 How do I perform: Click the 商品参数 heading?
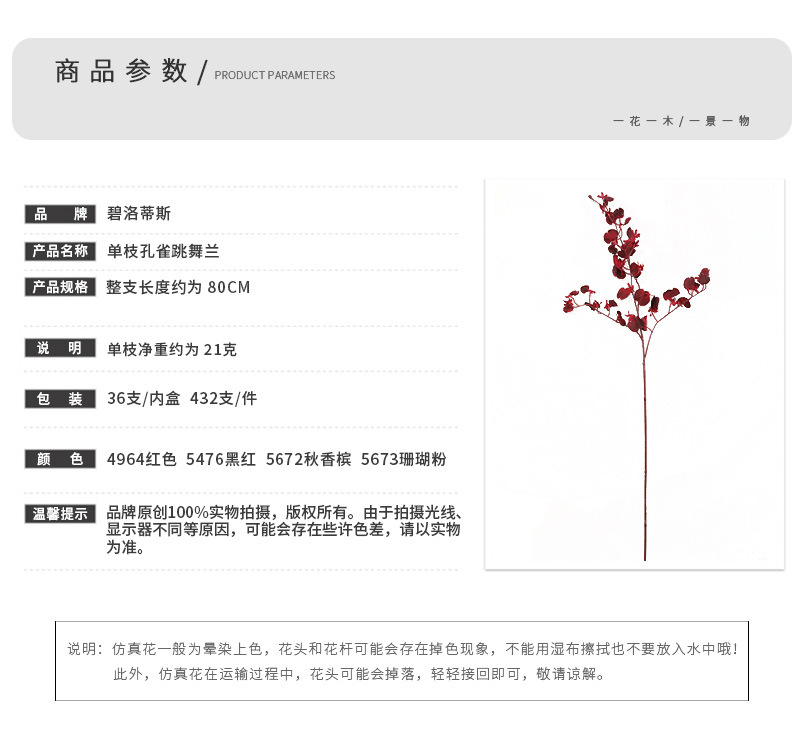tap(121, 71)
